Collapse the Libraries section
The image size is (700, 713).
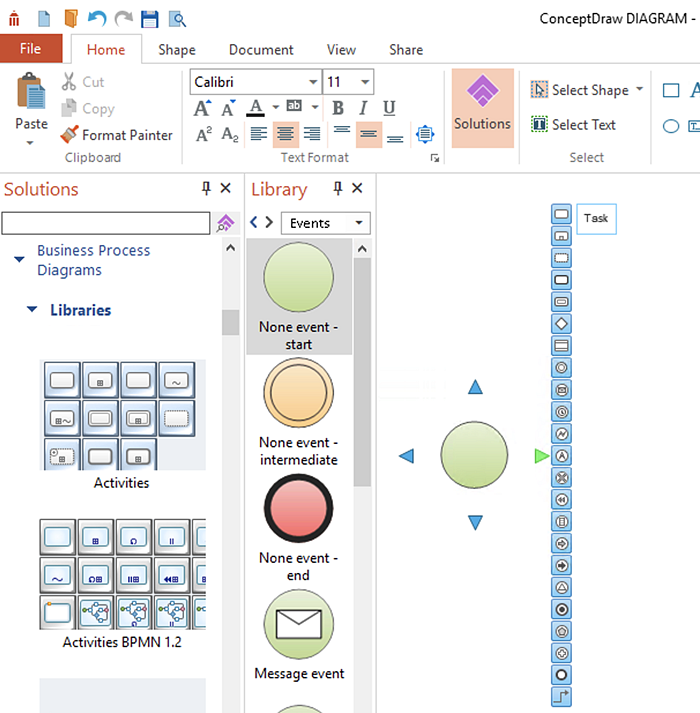(32, 310)
